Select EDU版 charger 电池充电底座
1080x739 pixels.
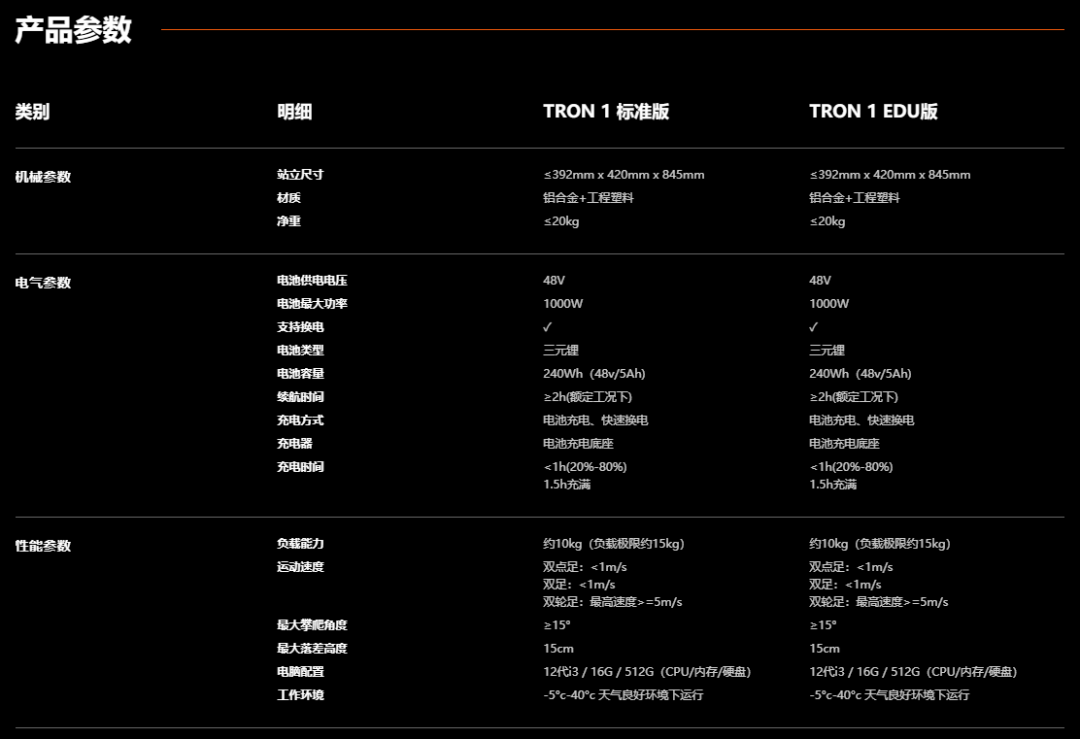point(844,444)
